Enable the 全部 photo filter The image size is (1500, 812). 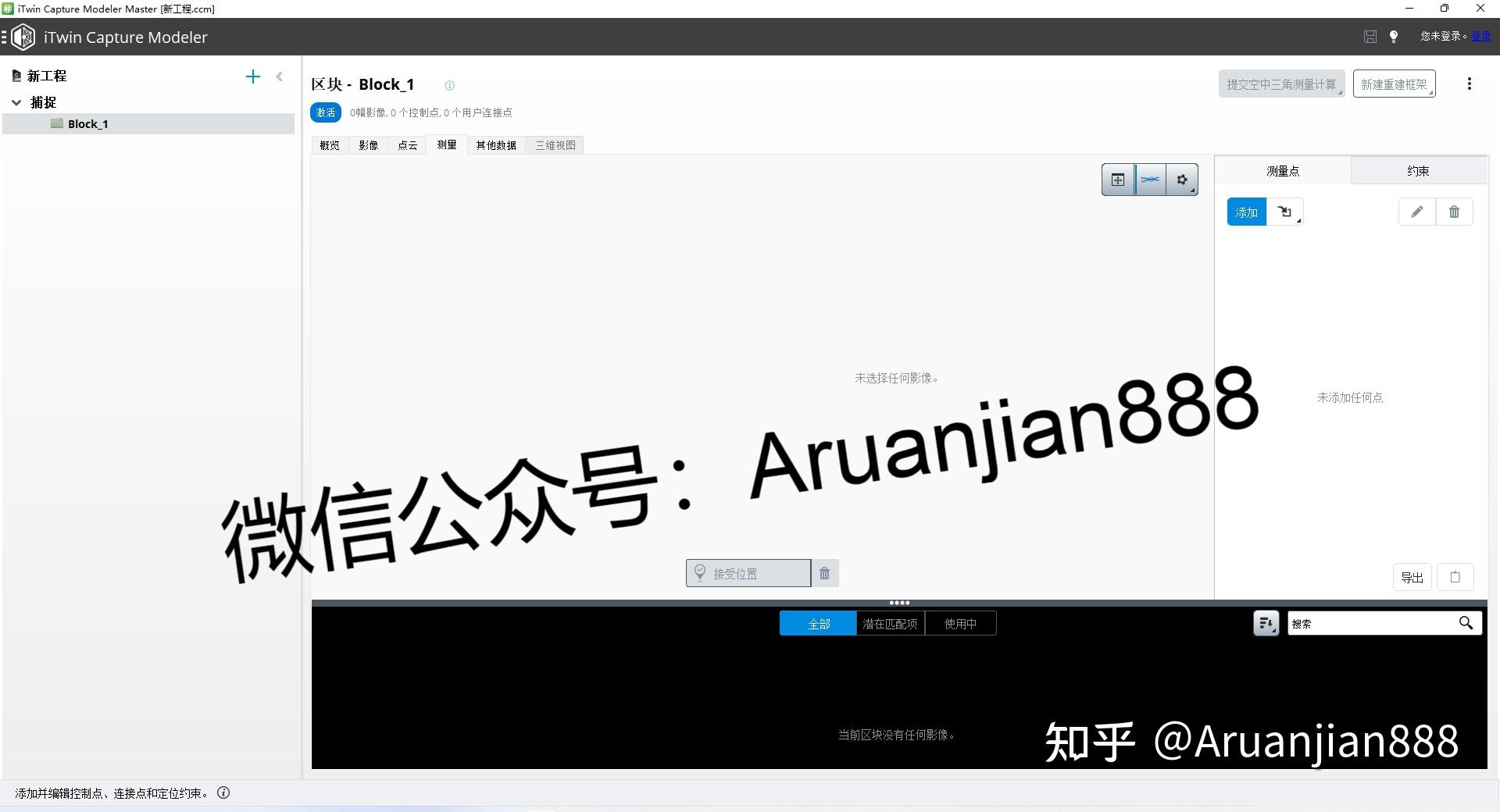pos(817,623)
